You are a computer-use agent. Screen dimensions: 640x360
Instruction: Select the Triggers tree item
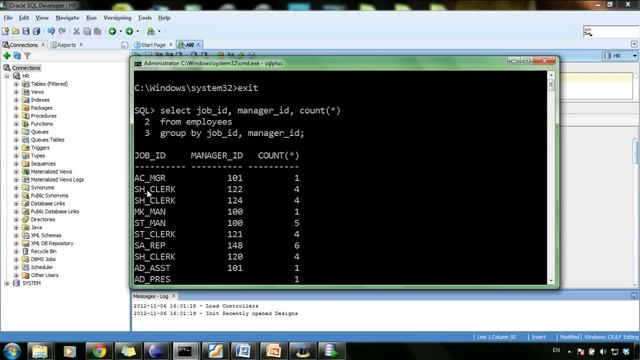(x=40, y=148)
